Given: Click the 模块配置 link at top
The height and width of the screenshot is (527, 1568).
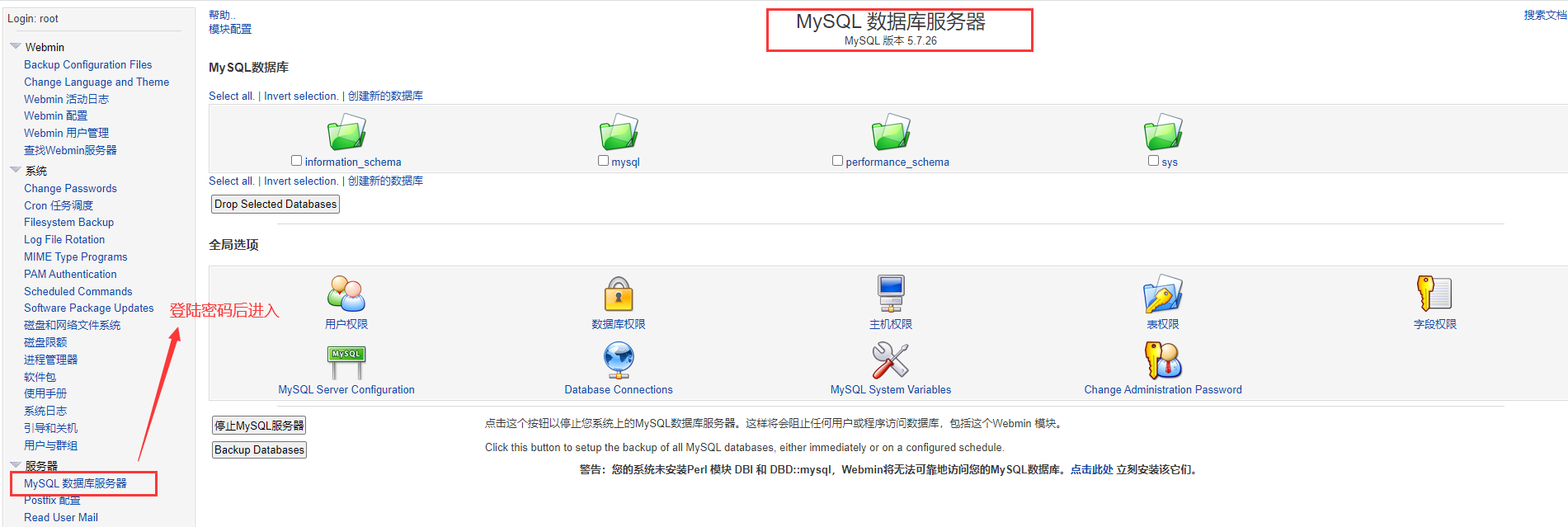Looking at the screenshot, I should pyautogui.click(x=230, y=29).
